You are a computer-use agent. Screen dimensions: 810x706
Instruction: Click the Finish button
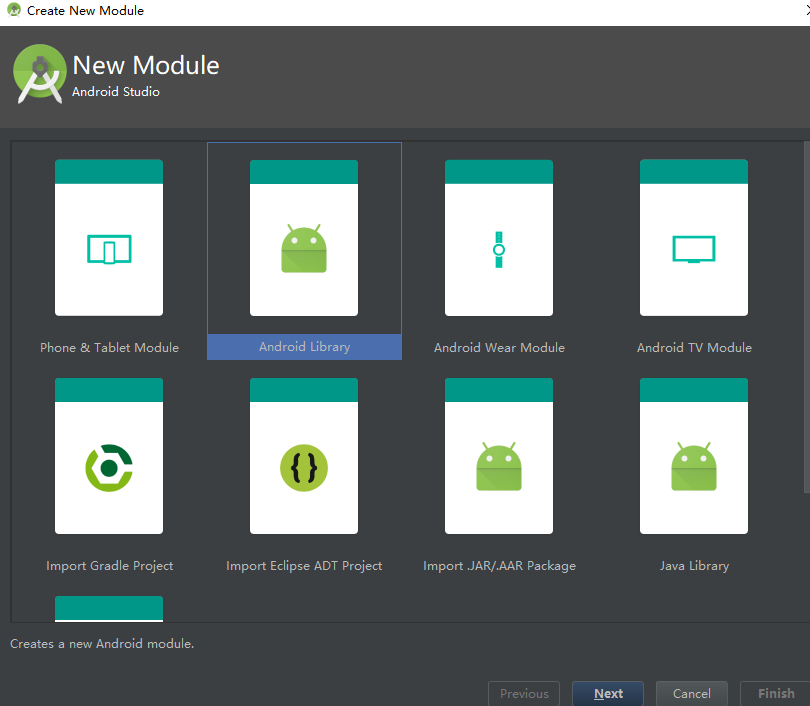click(775, 694)
